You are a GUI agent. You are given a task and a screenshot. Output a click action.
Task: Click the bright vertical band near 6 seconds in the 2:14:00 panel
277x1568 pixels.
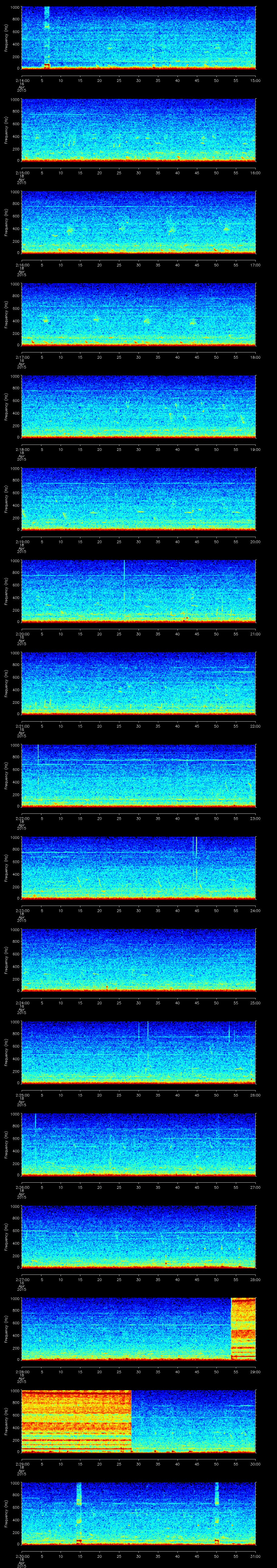[x=47, y=38]
